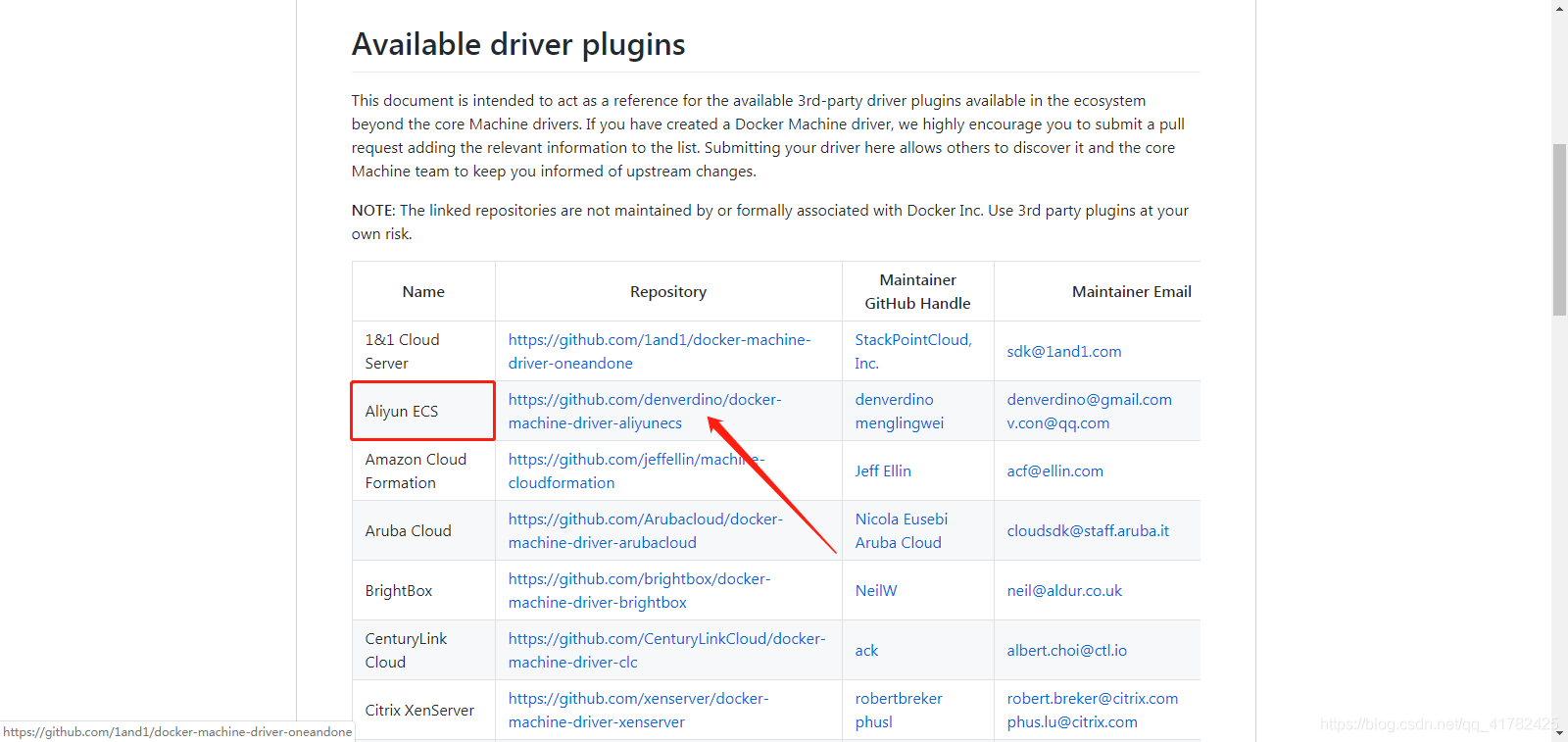1568x742 pixels.
Task: Select the Citrix XenServer name cell
Action: pos(423,710)
